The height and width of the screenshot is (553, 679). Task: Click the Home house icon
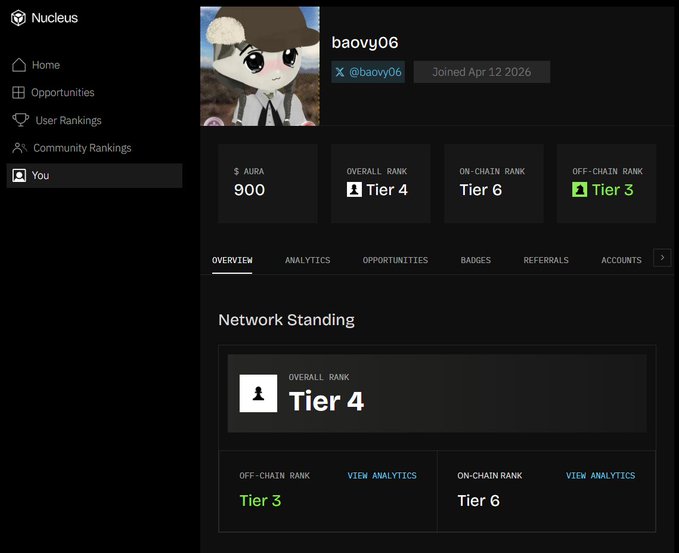(19, 65)
